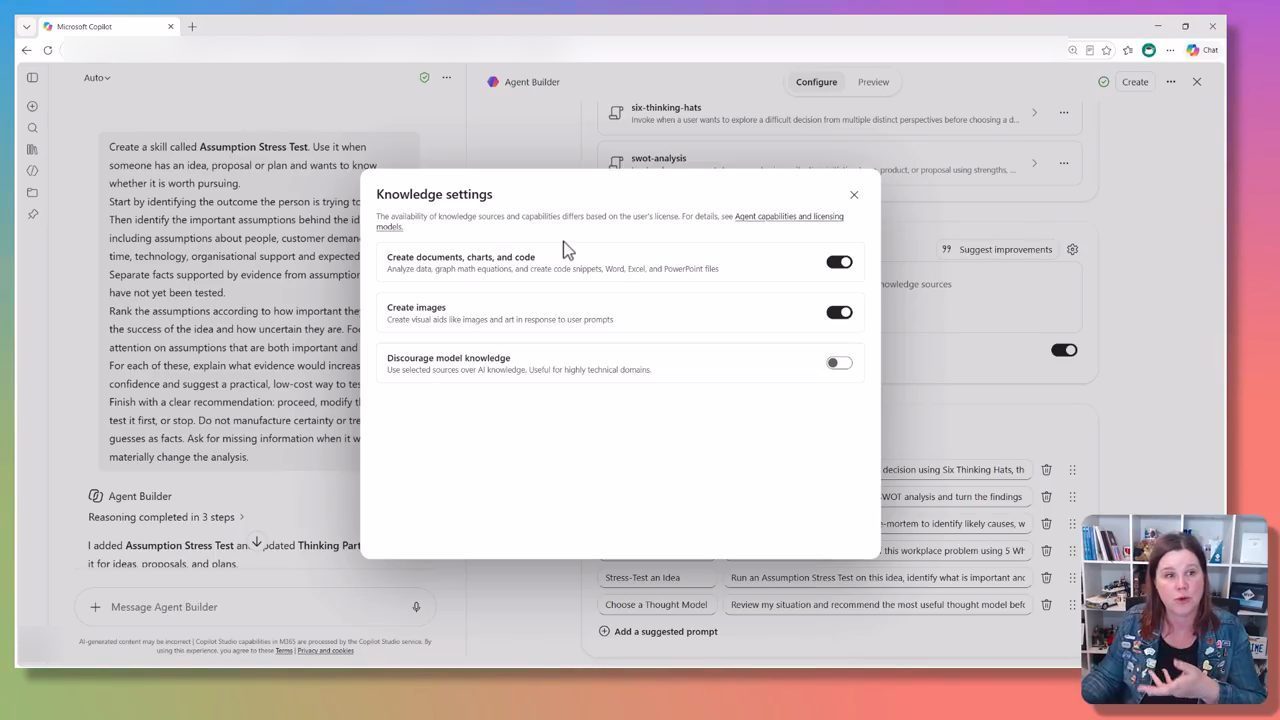Toggle the switch below knowledge sources box
The image size is (1280, 720).
(1064, 350)
